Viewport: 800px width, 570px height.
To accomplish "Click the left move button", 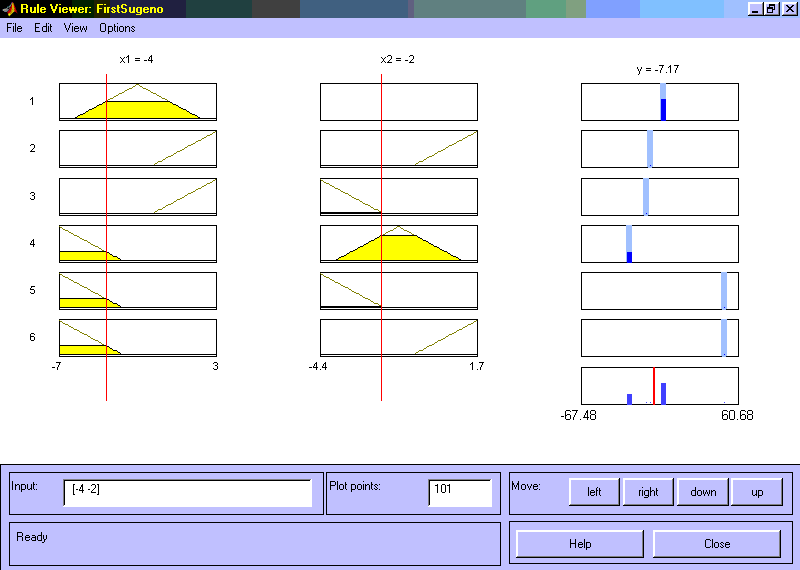I will coord(595,492).
